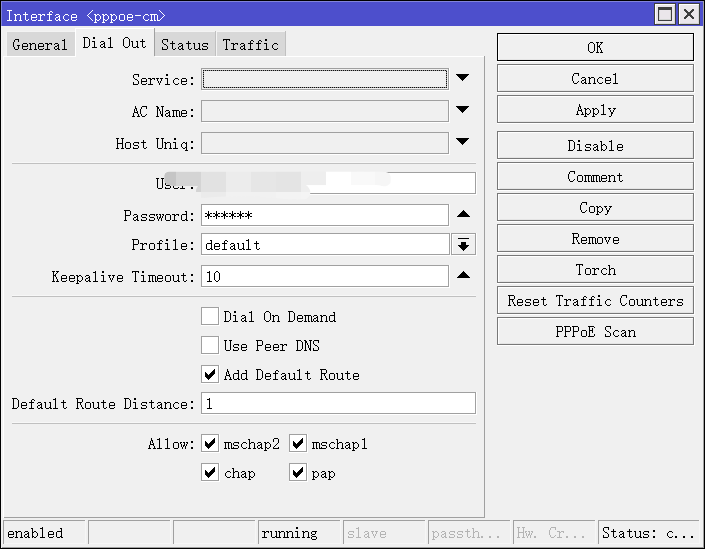Open the Traffic tab

[x=251, y=44]
